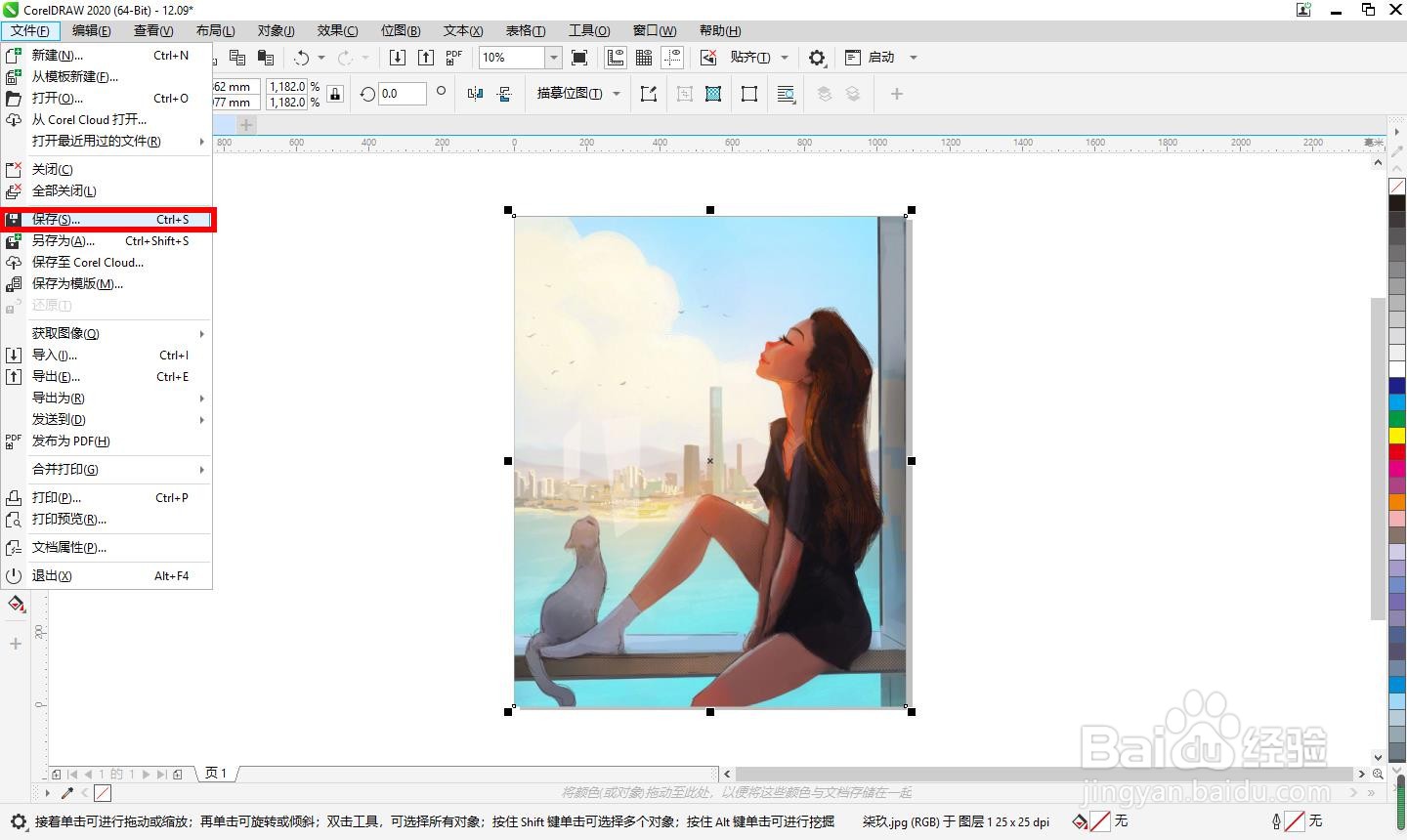Select Save As (另存为) in the File menu
Screen dimensions: 1407x840
[x=107, y=241]
